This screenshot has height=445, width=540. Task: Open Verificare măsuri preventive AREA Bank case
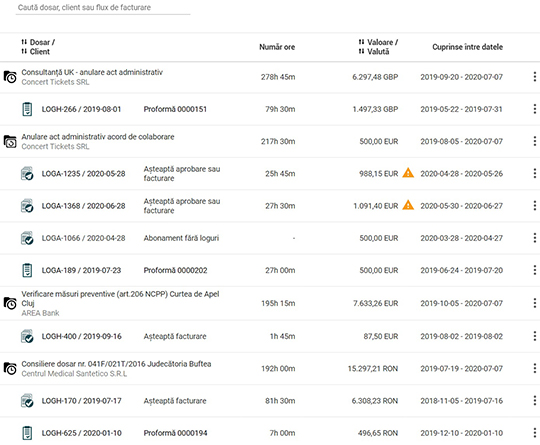(x=120, y=299)
